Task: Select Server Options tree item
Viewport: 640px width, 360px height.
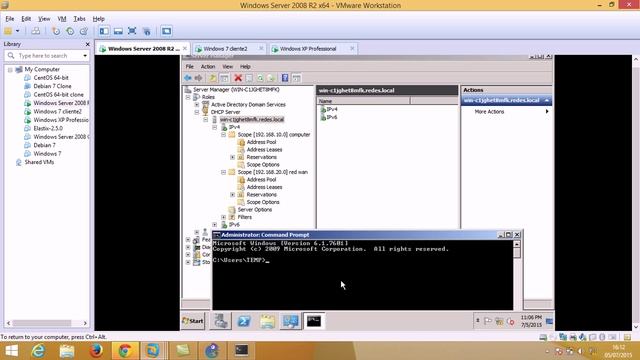Action: 255,209
